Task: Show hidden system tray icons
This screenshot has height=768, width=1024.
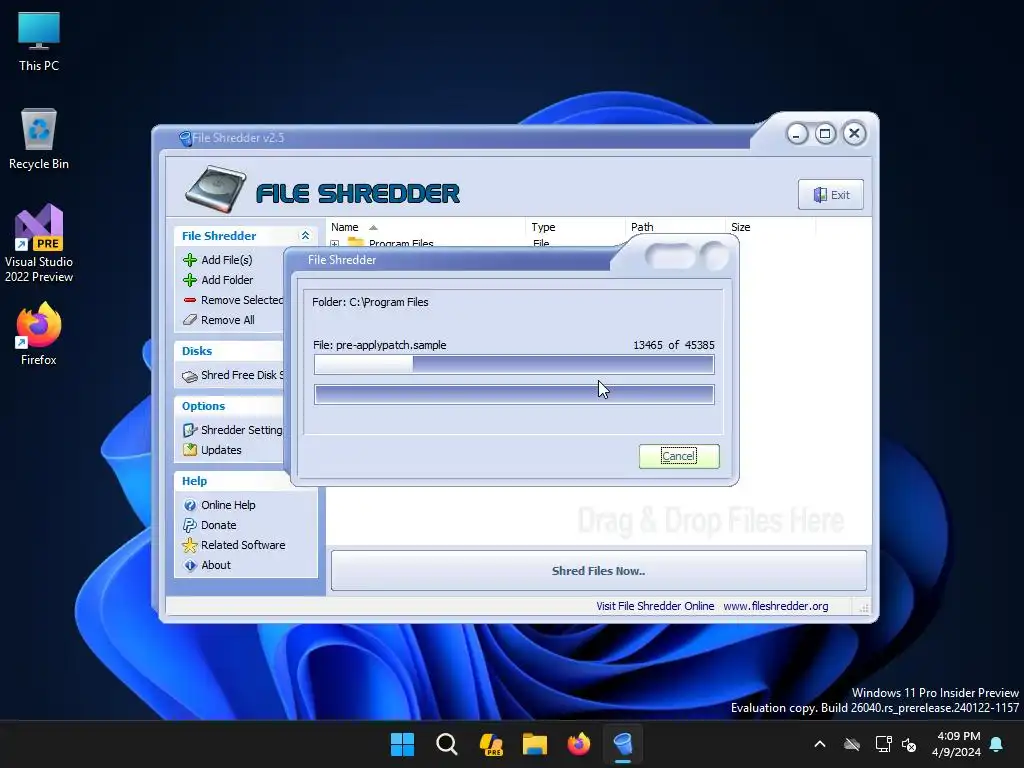Action: (x=820, y=744)
